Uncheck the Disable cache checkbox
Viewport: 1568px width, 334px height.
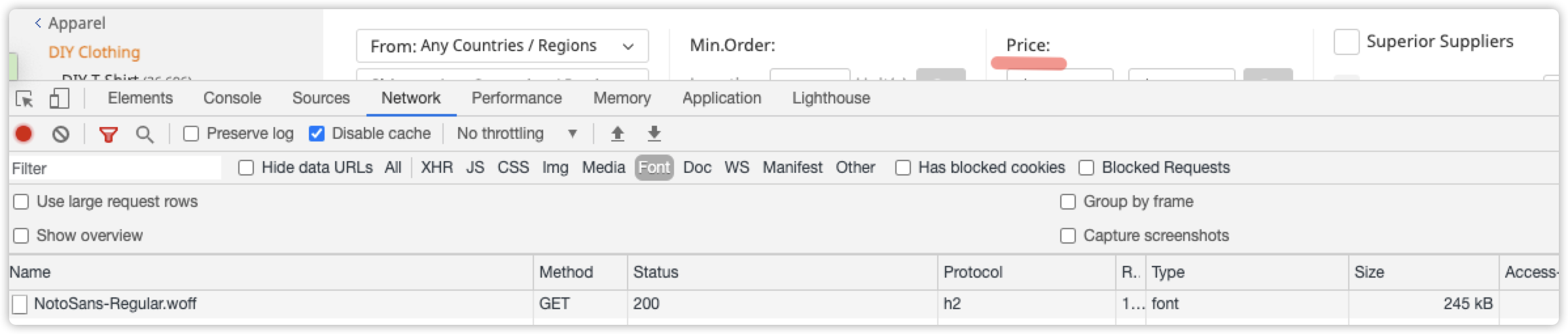(317, 134)
